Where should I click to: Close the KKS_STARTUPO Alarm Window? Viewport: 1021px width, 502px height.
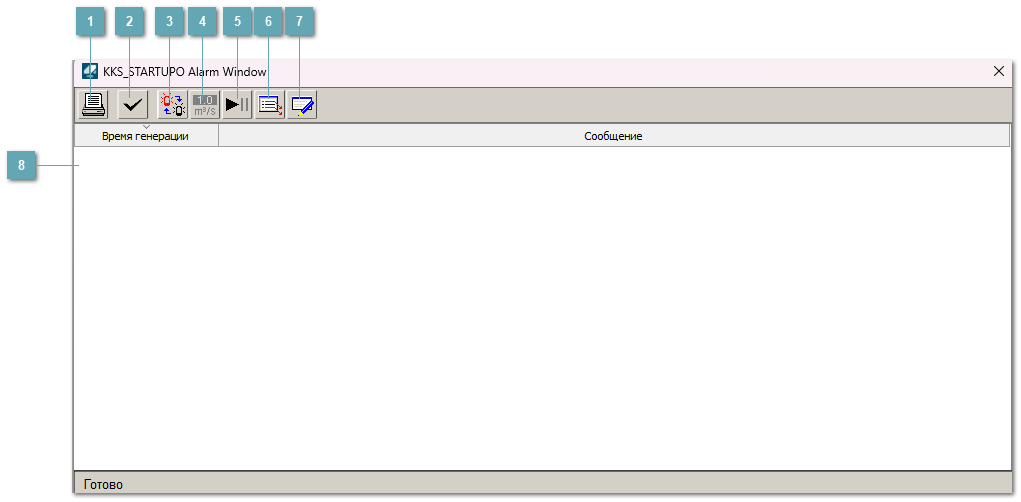click(x=998, y=72)
